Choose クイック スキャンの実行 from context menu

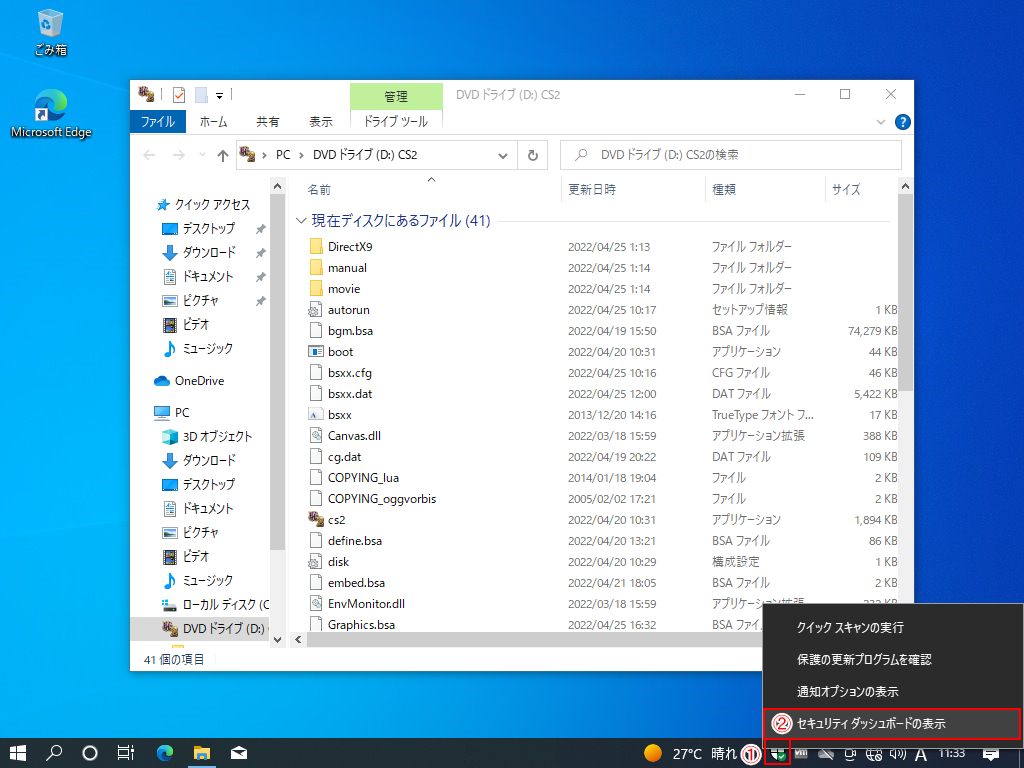click(x=850, y=627)
